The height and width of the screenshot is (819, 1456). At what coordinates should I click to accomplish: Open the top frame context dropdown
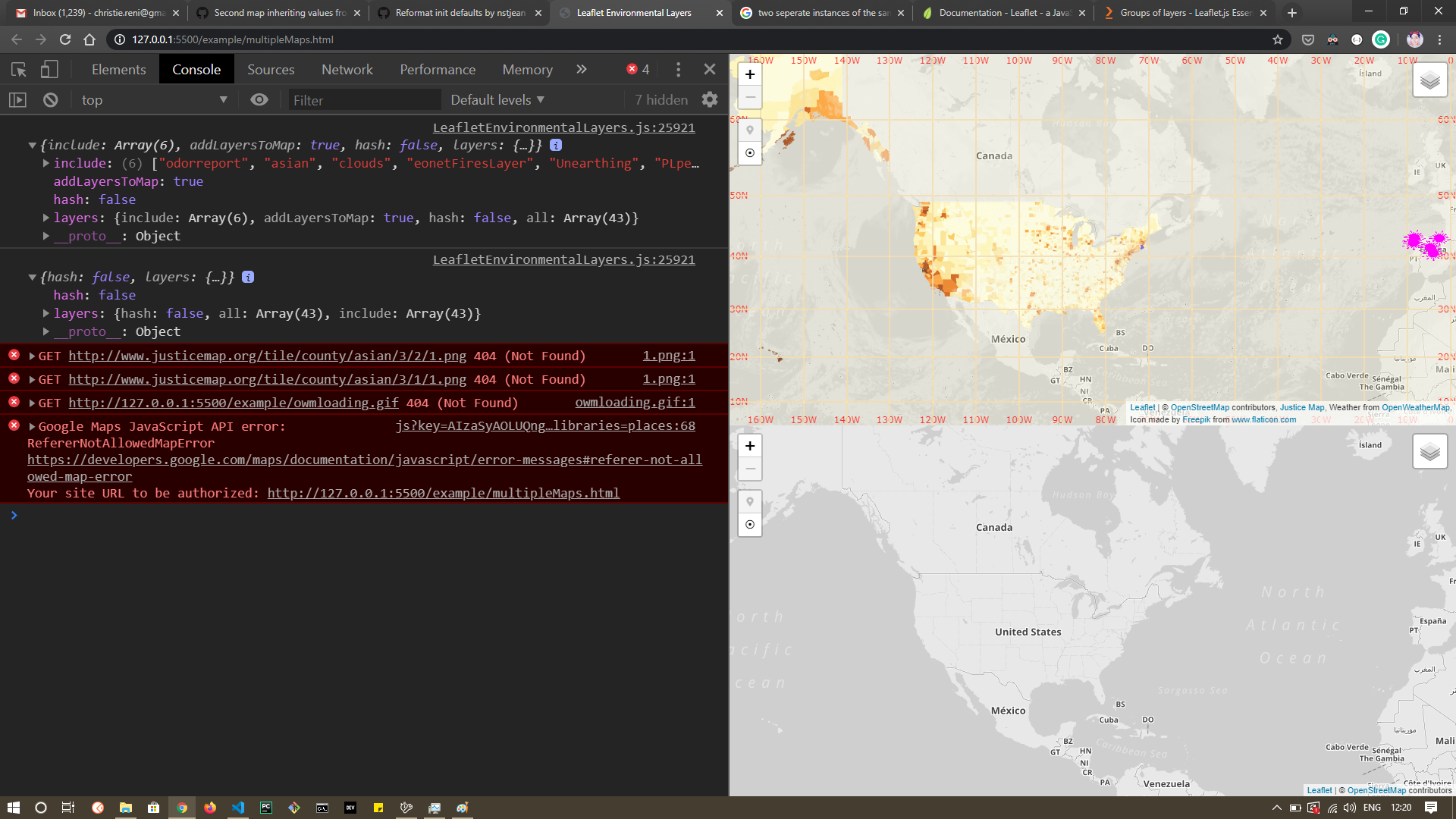click(x=152, y=99)
